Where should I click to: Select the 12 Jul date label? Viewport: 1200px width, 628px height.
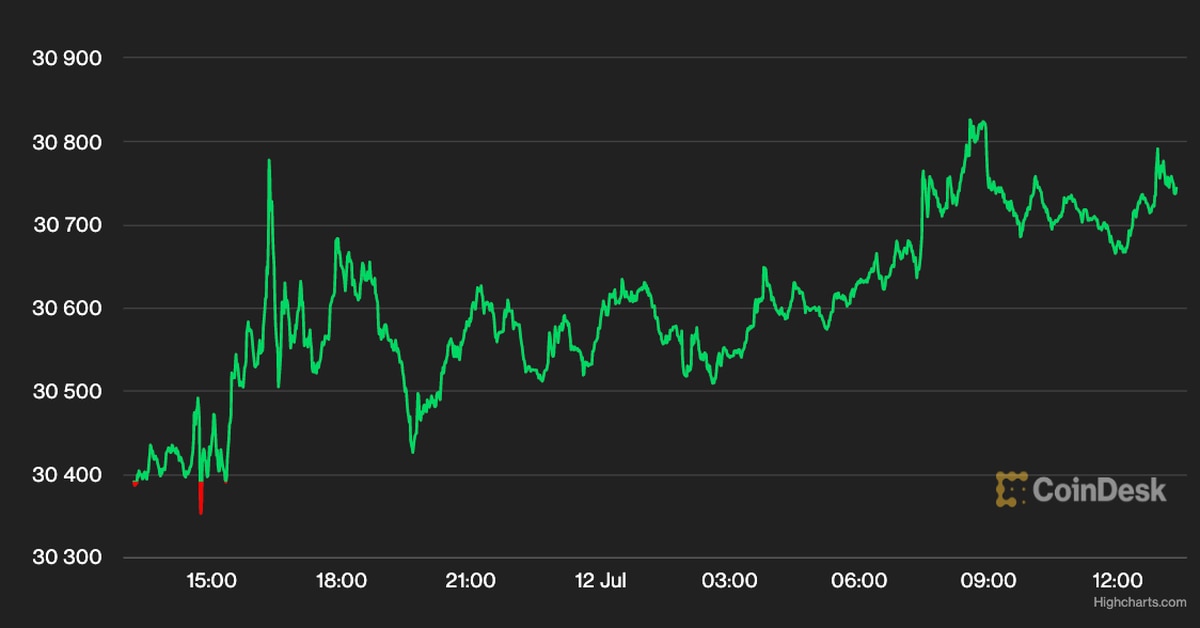pos(599,580)
